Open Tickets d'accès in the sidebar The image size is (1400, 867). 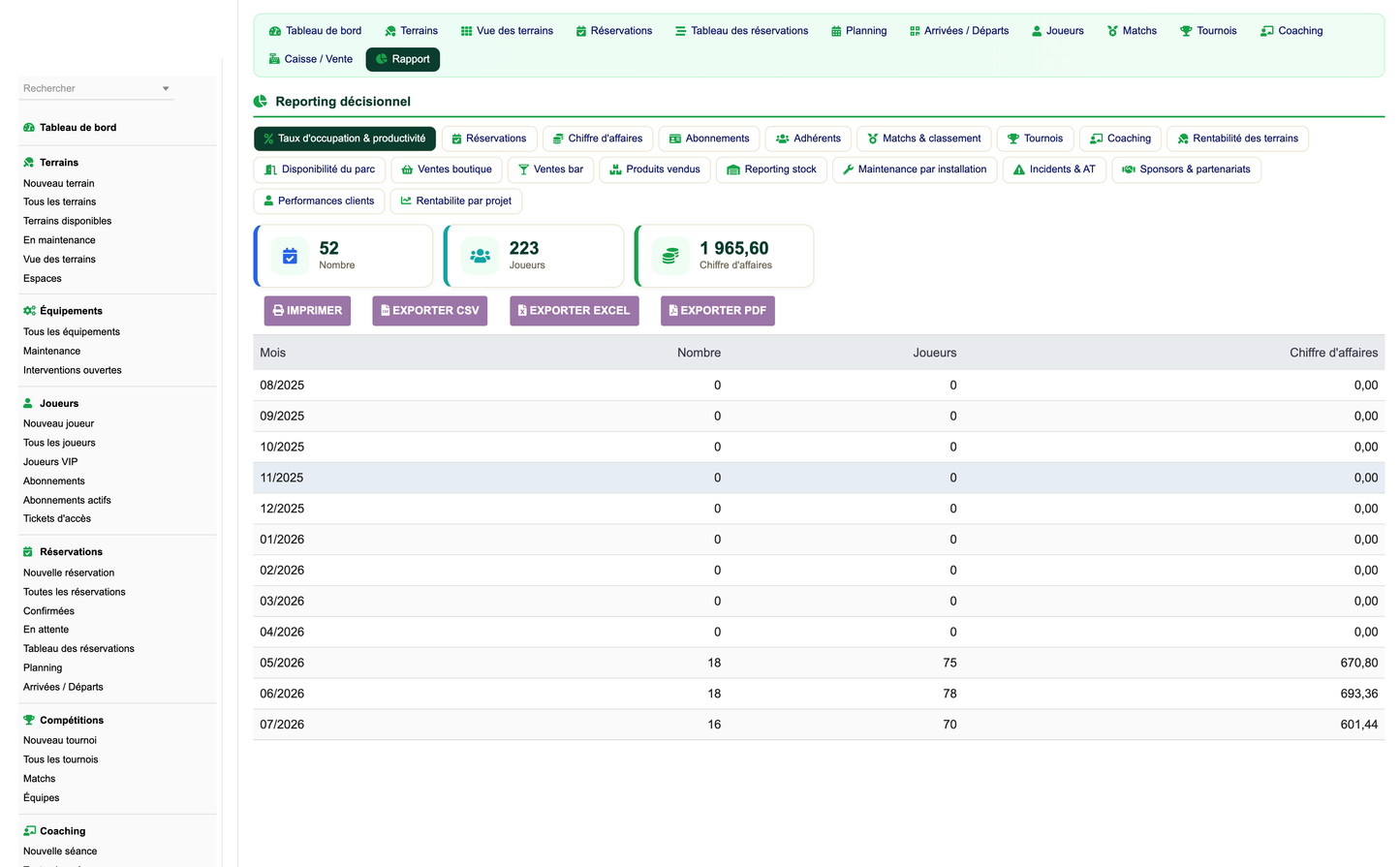57,519
